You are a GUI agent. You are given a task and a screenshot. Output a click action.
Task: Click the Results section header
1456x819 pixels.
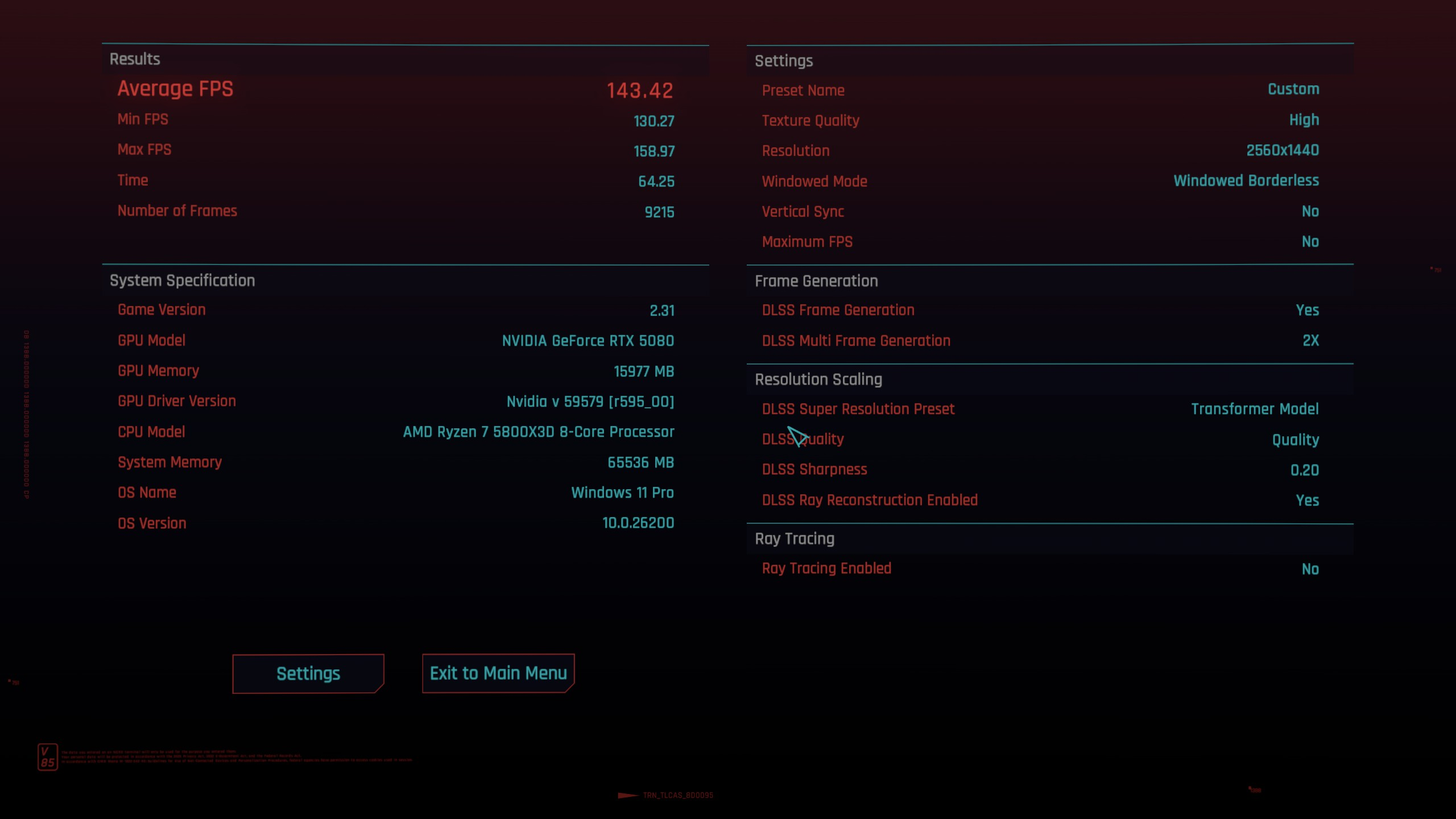pos(135,59)
